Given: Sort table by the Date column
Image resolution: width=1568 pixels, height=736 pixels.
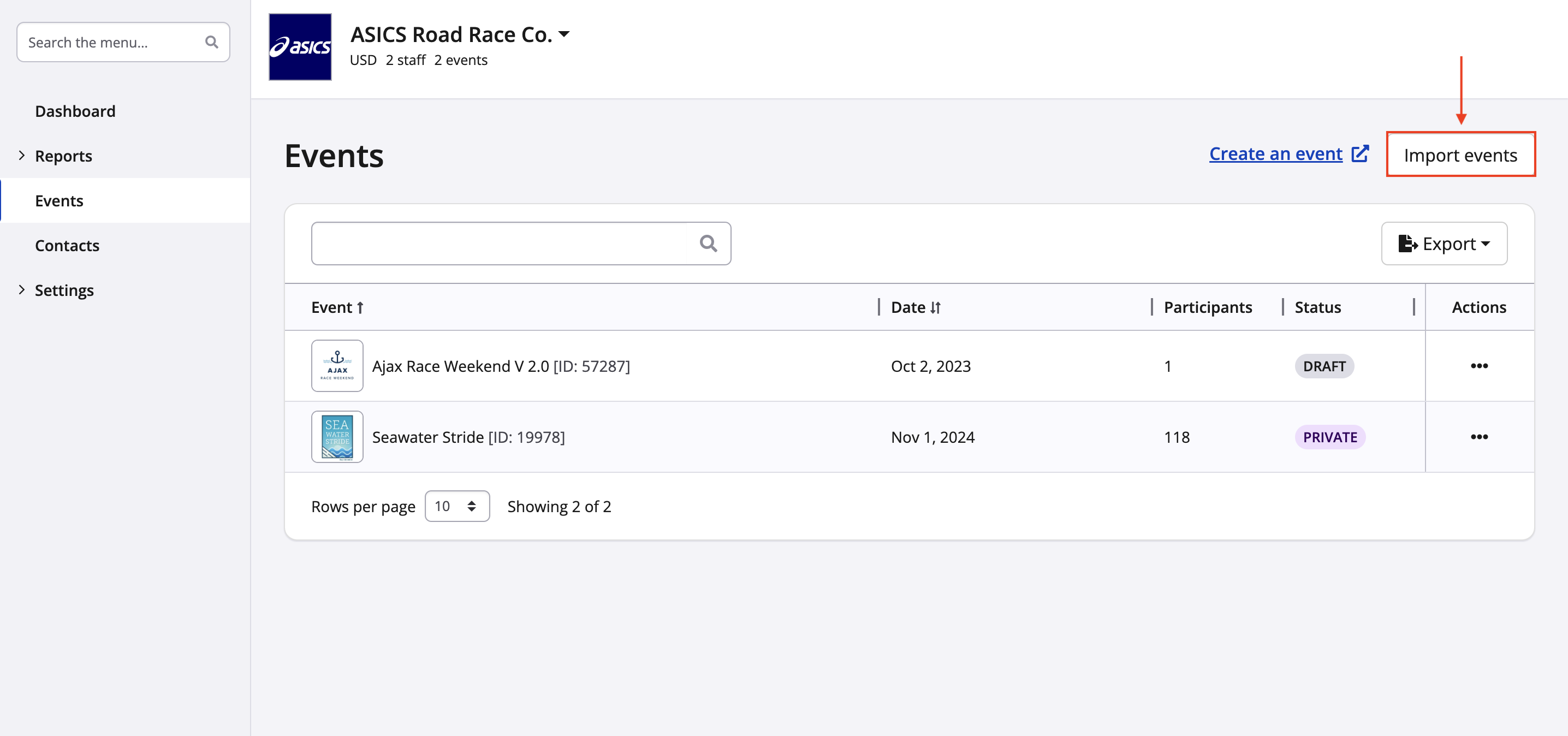Looking at the screenshot, I should [x=916, y=308].
